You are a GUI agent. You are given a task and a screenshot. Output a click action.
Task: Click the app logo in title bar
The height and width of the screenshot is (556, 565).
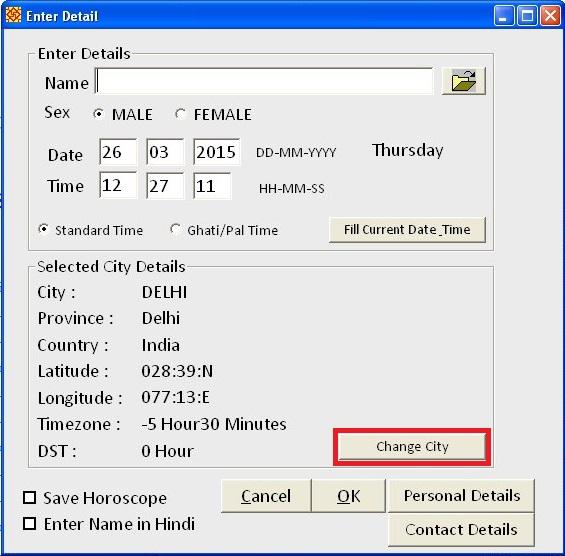click(13, 15)
